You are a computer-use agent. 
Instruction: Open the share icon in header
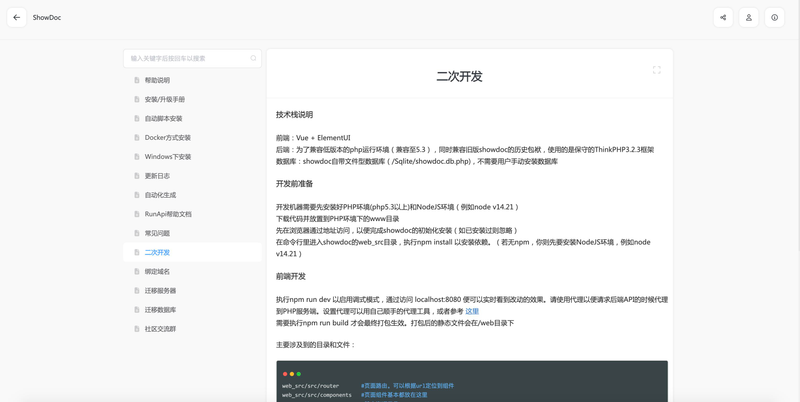pyautogui.click(x=723, y=17)
